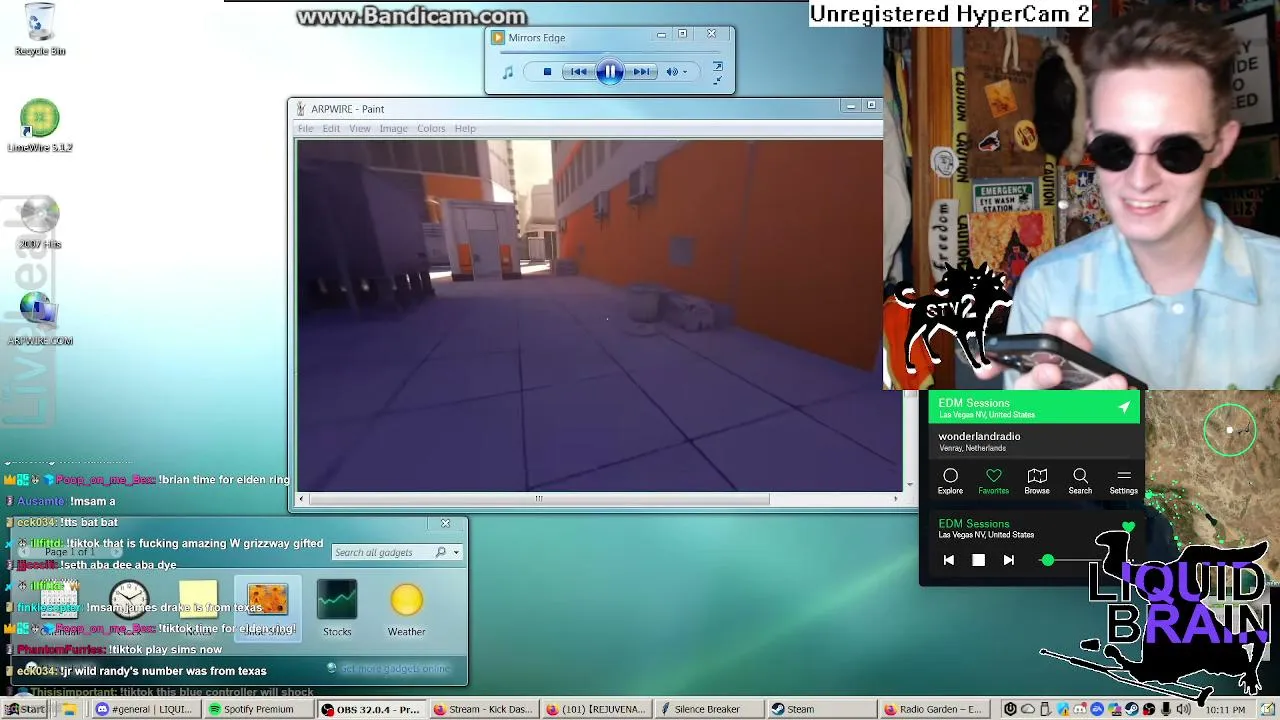This screenshot has width=1280, height=720.
Task: Switch to Spotify Premium in taskbar
Action: coord(257,709)
